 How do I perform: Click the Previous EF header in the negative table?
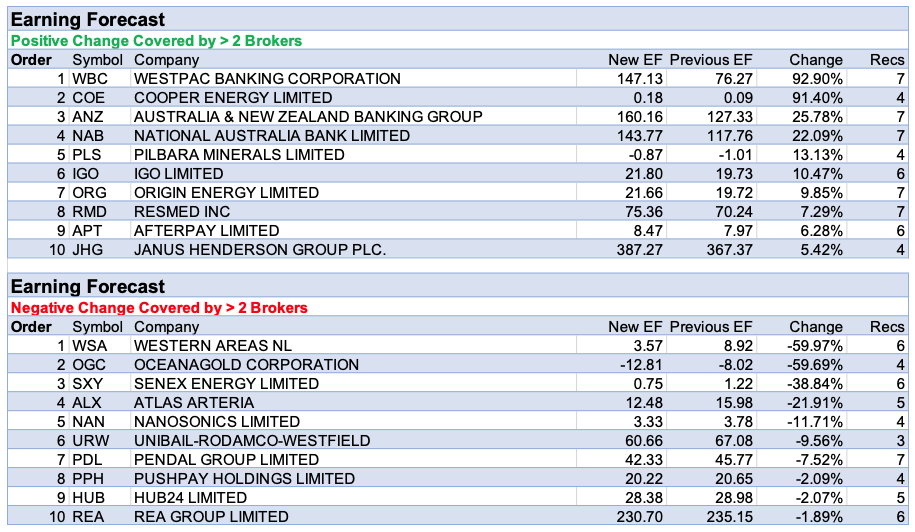coord(710,327)
